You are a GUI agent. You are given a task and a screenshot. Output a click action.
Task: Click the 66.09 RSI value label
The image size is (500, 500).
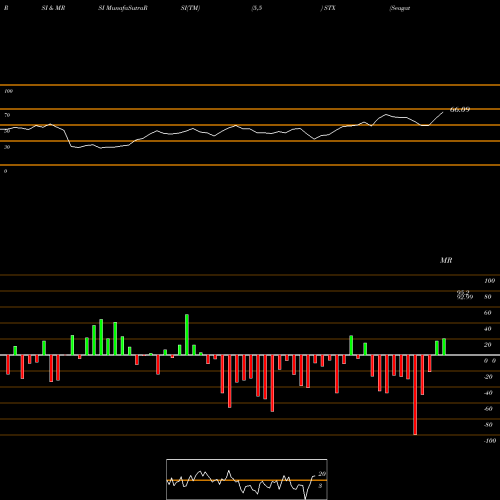pos(460,109)
